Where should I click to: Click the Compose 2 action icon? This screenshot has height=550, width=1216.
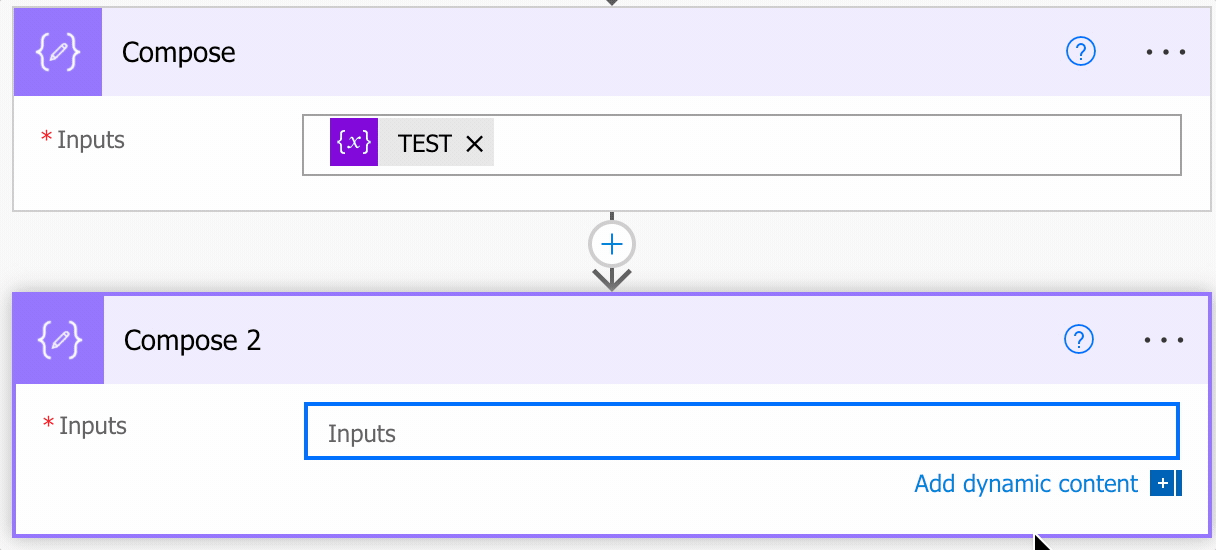tap(60, 341)
